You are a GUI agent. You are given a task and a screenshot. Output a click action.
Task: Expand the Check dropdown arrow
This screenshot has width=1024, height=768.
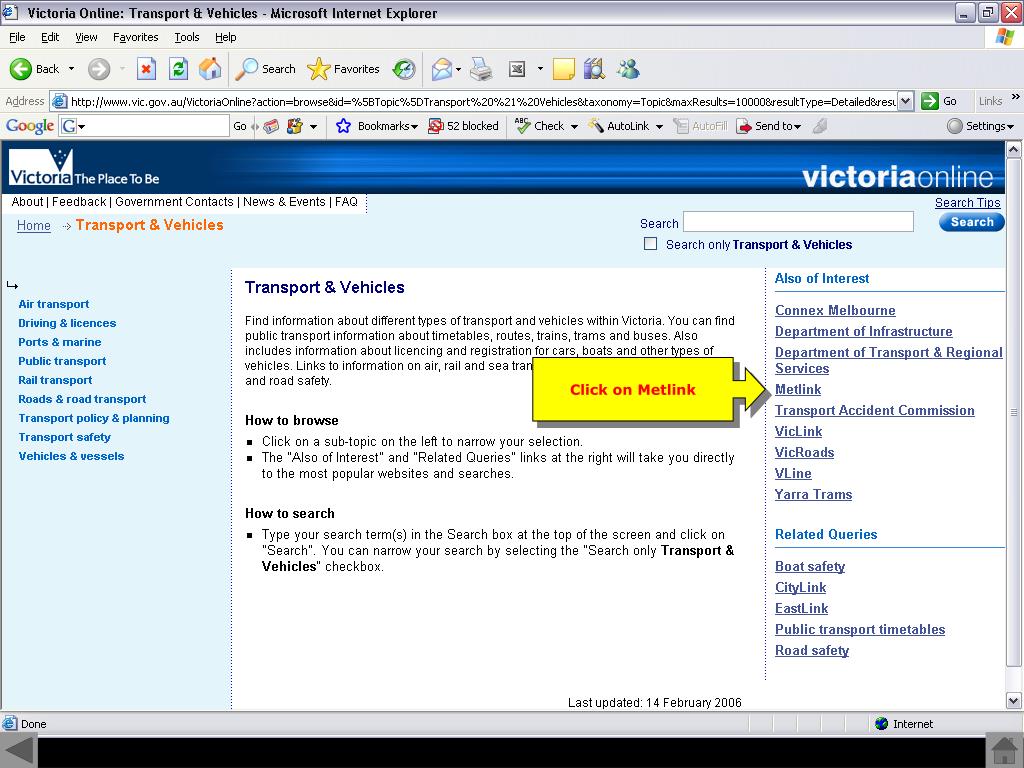coord(574,127)
